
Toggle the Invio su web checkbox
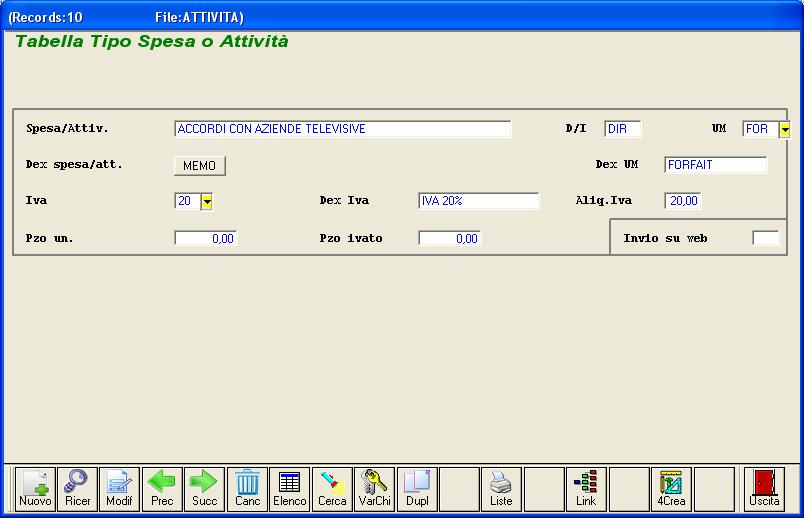click(x=766, y=238)
